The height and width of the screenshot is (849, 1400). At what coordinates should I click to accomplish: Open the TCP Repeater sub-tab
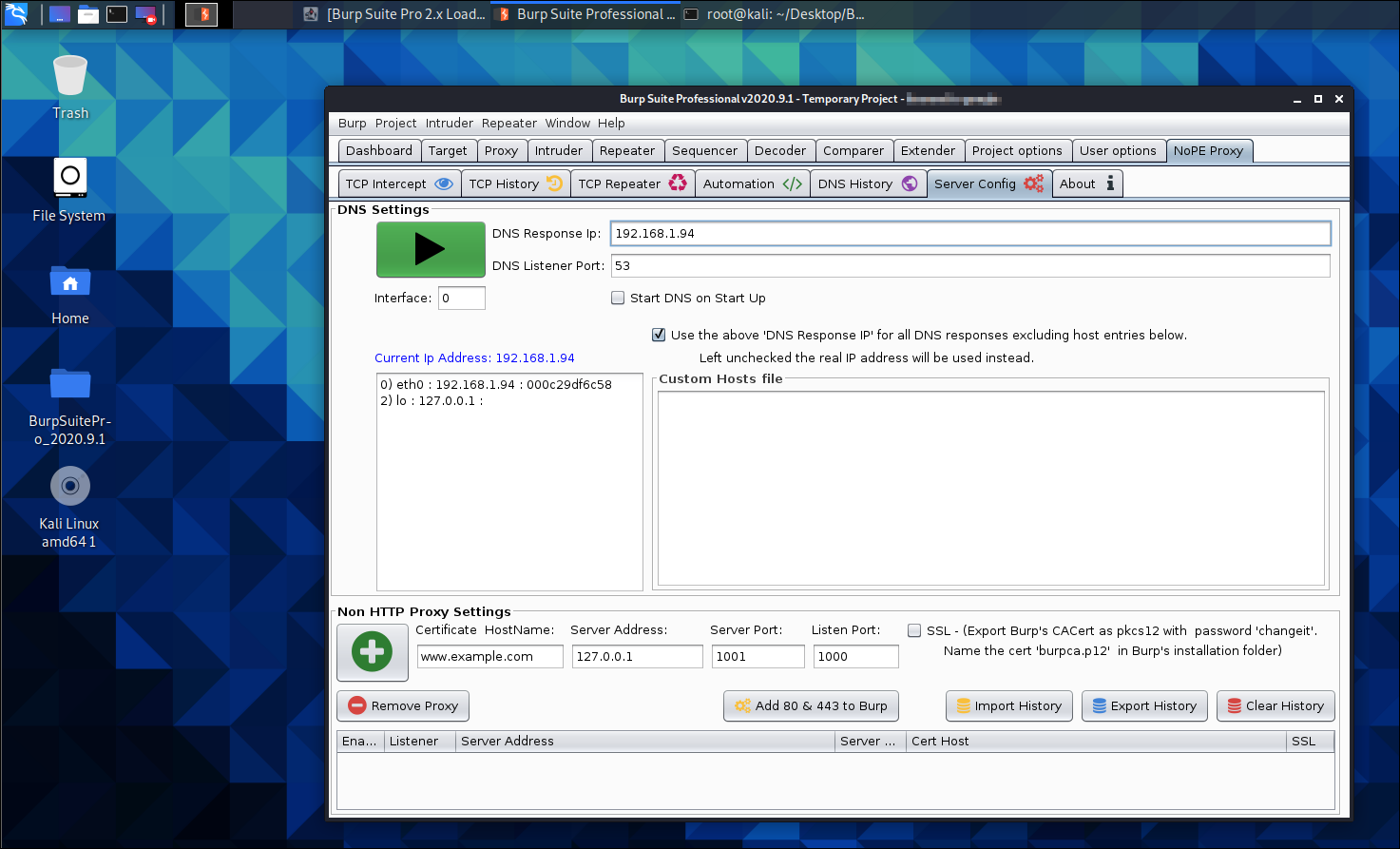[632, 183]
